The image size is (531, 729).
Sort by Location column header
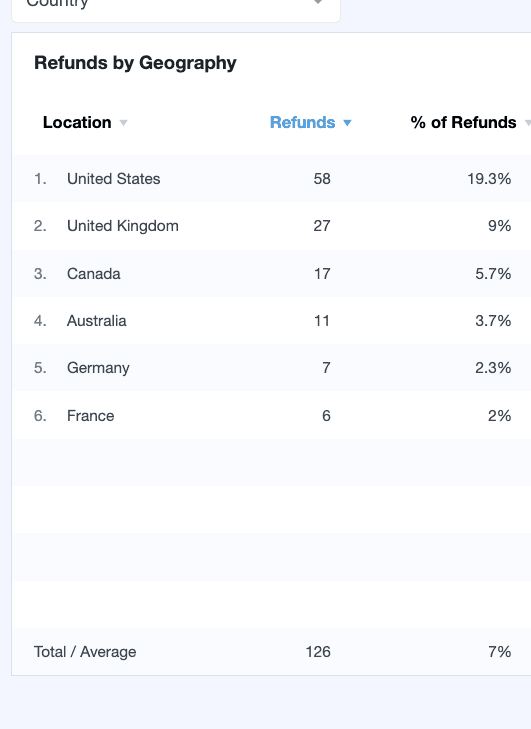tap(77, 123)
